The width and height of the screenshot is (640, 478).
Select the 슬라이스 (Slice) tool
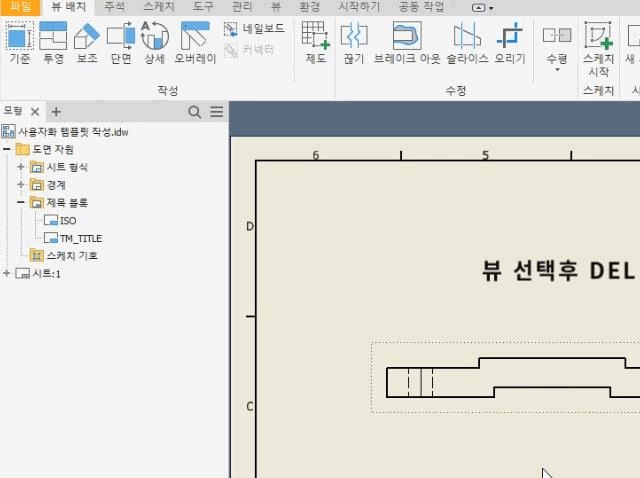pyautogui.click(x=467, y=43)
